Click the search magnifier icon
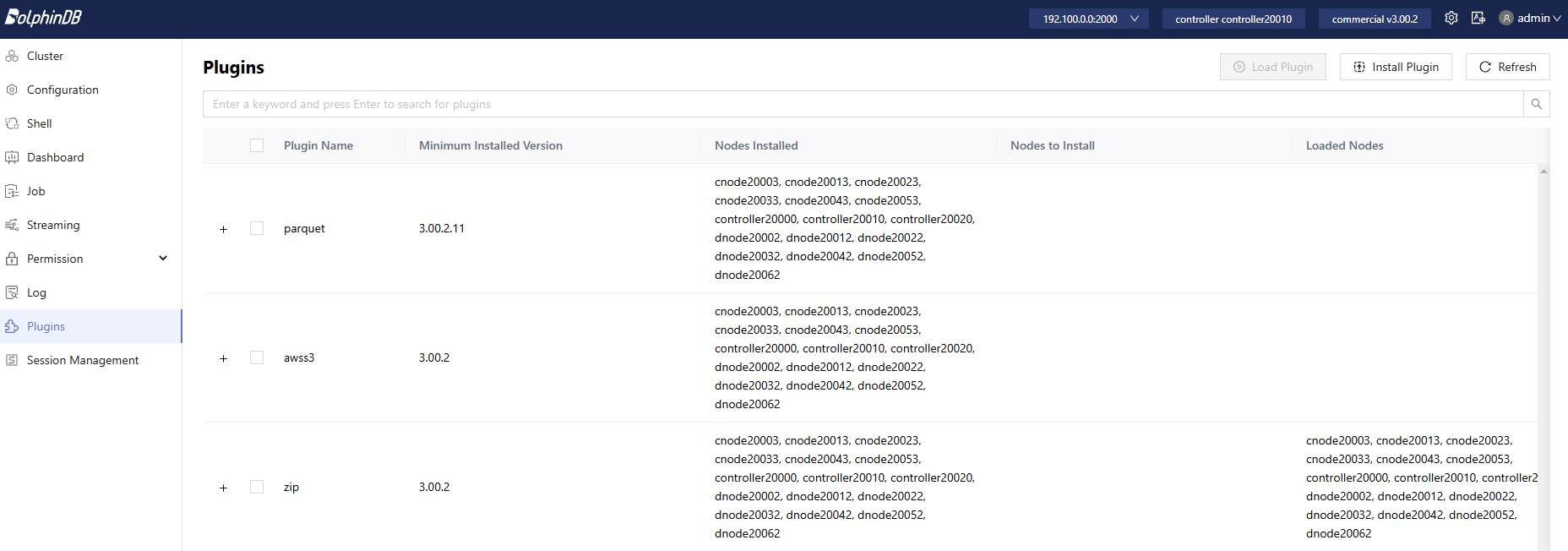The height and width of the screenshot is (551, 1568). coord(1536,104)
